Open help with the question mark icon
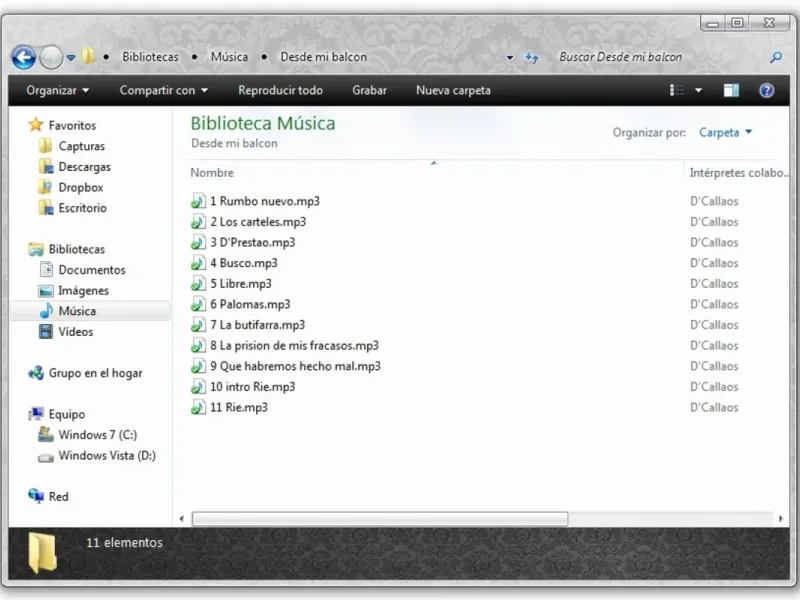Viewport: 800px width, 600px height. coord(766,90)
